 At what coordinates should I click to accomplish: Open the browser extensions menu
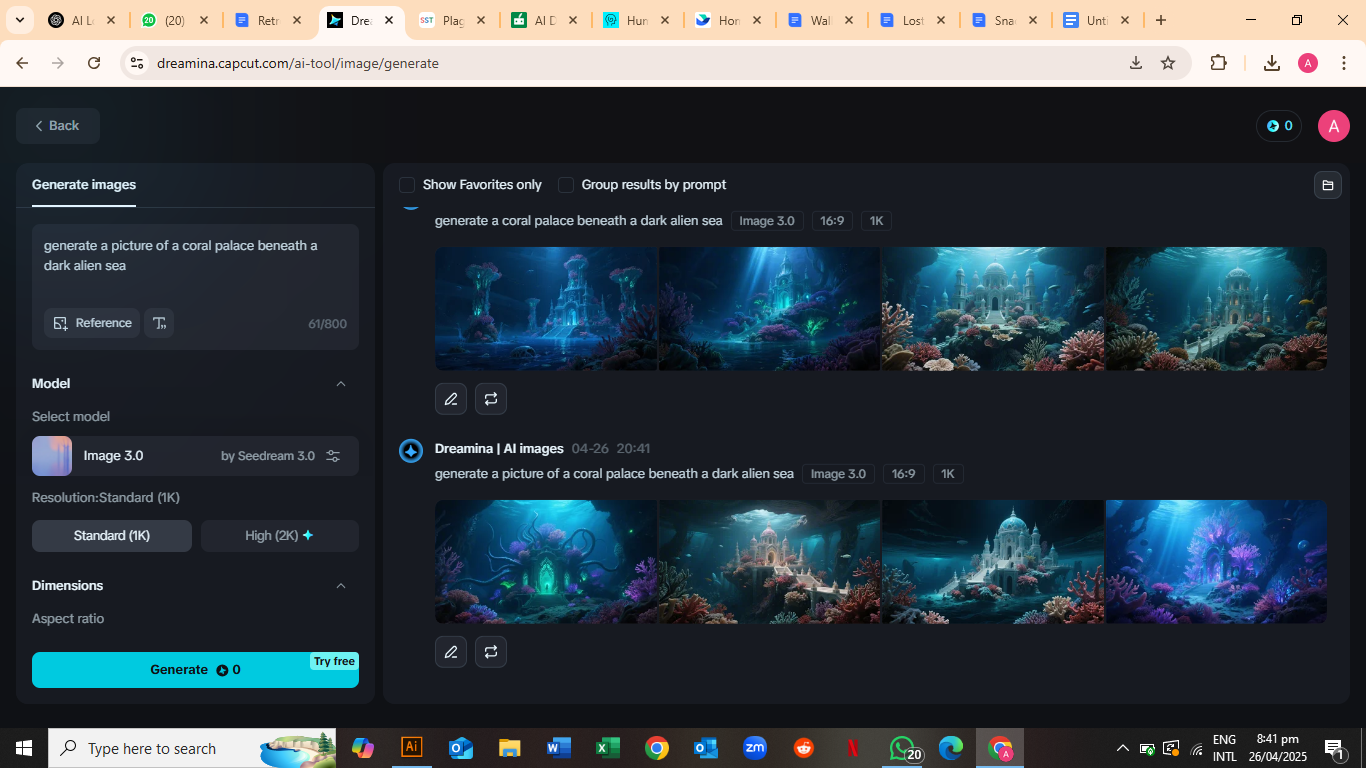(1218, 63)
